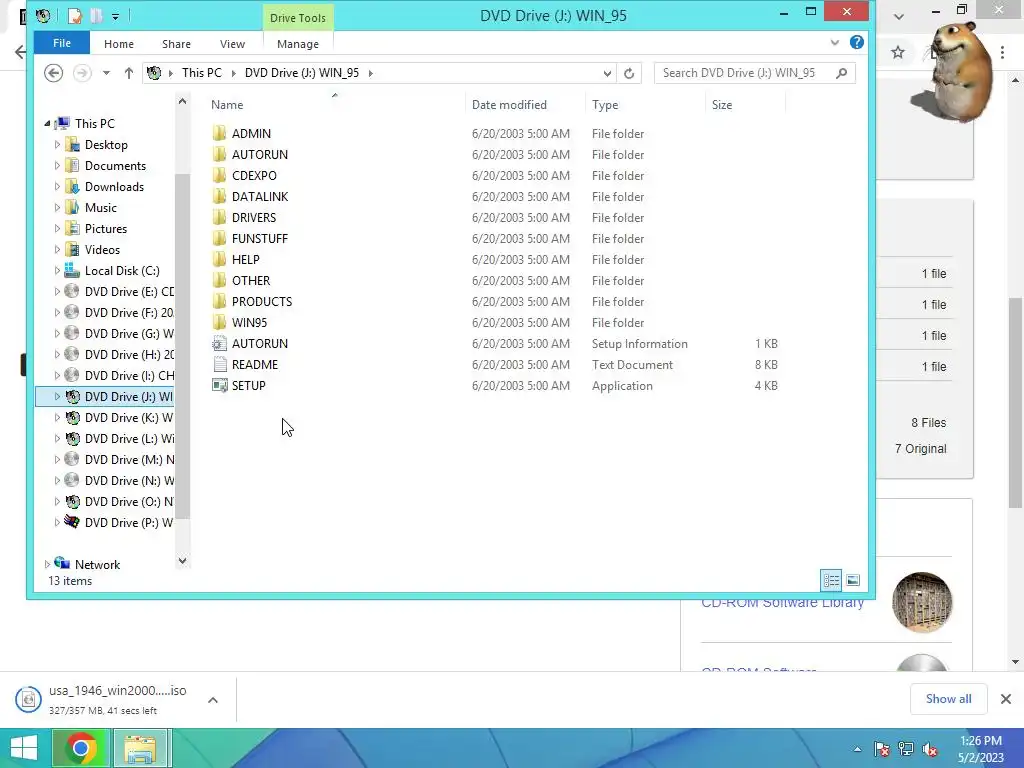Expand the ribbon with chevron arrow
Screen dimensions: 1024x768
click(835, 42)
